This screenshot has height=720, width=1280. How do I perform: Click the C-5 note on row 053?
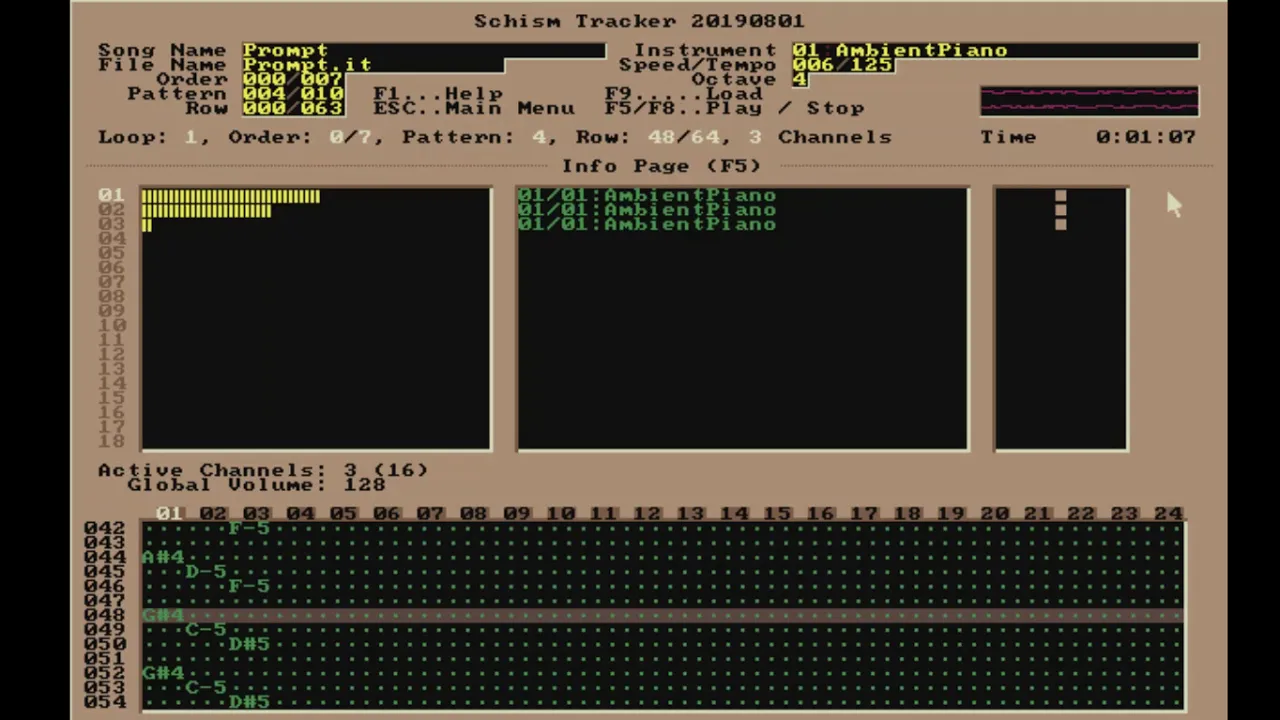(206, 687)
